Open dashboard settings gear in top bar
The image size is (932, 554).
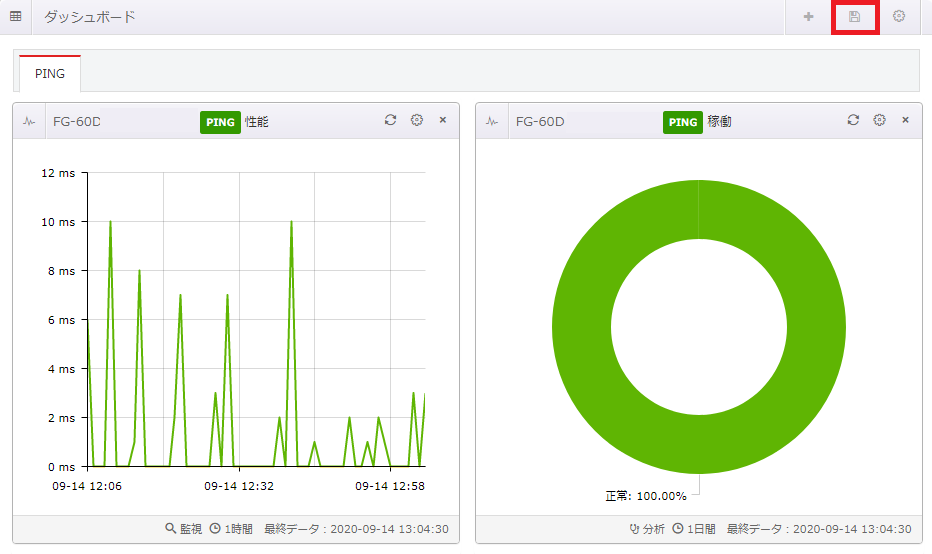(899, 16)
